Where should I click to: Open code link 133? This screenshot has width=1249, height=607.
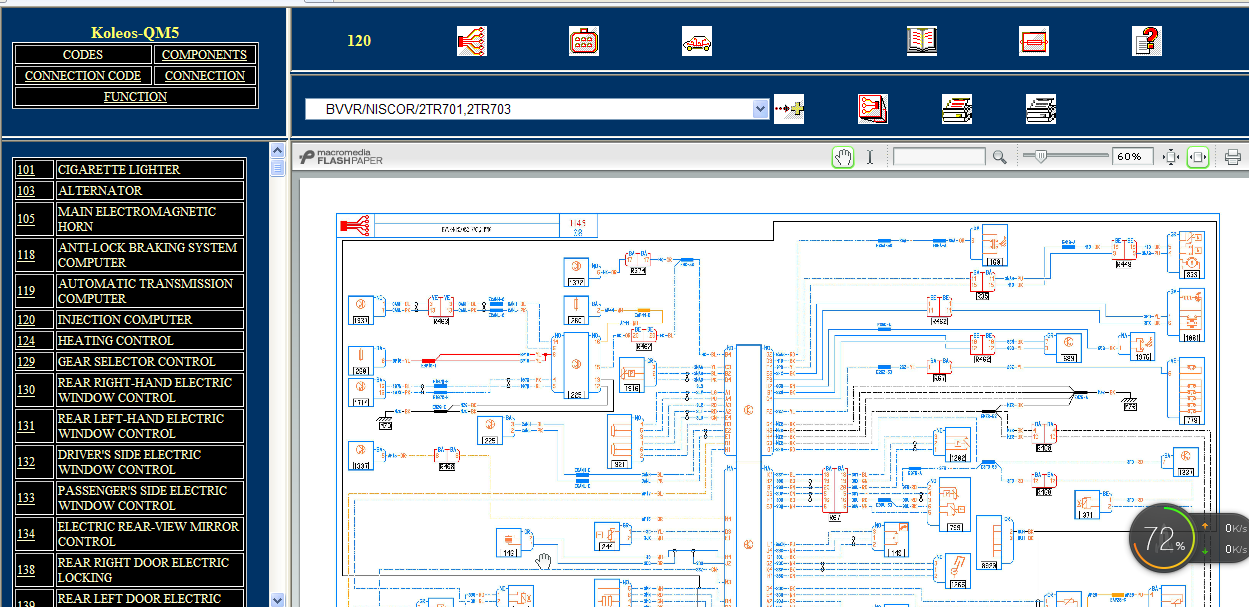tap(26, 498)
